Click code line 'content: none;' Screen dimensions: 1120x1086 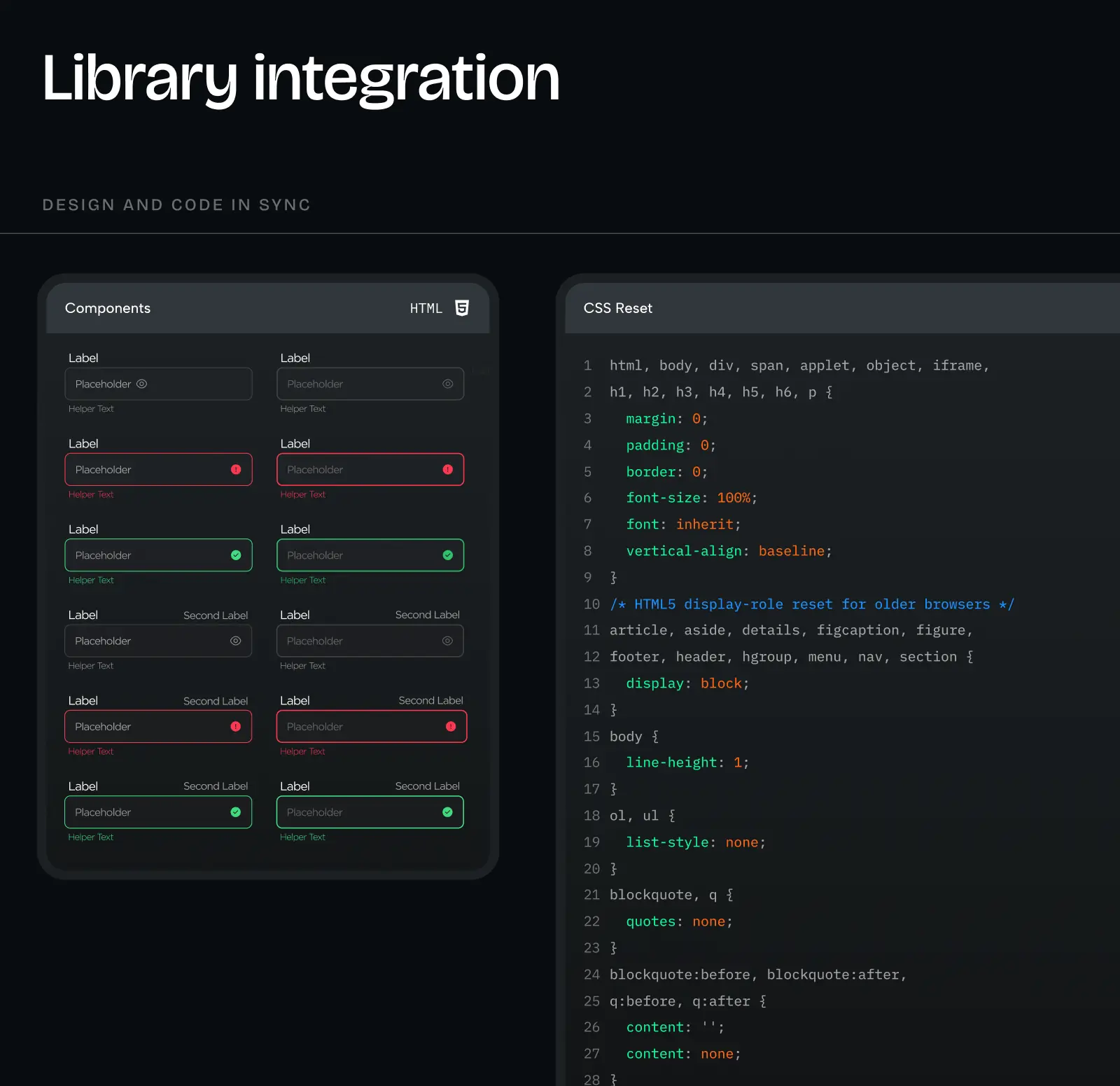pos(683,1054)
